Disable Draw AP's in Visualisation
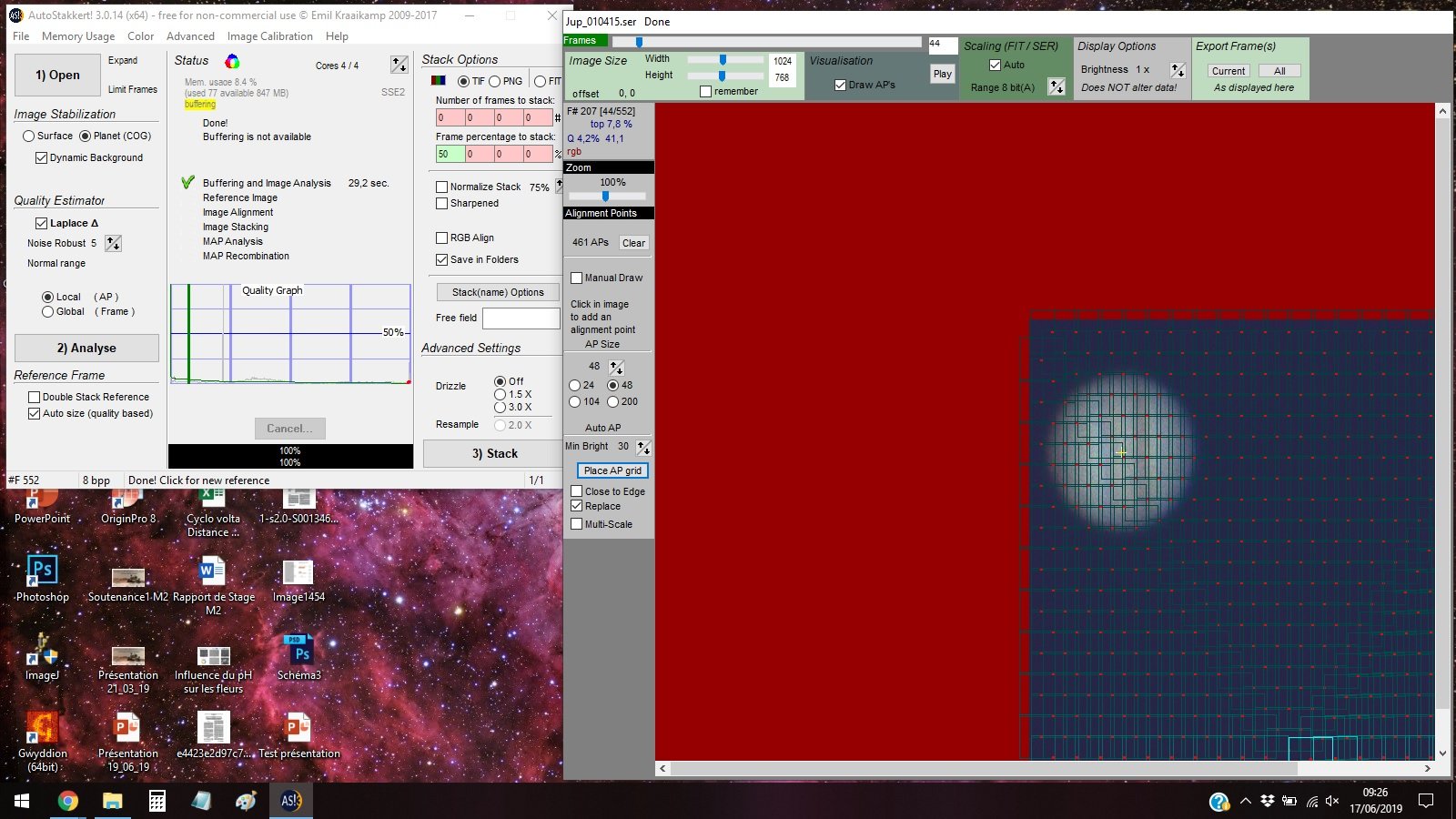1456x819 pixels. pos(840,85)
